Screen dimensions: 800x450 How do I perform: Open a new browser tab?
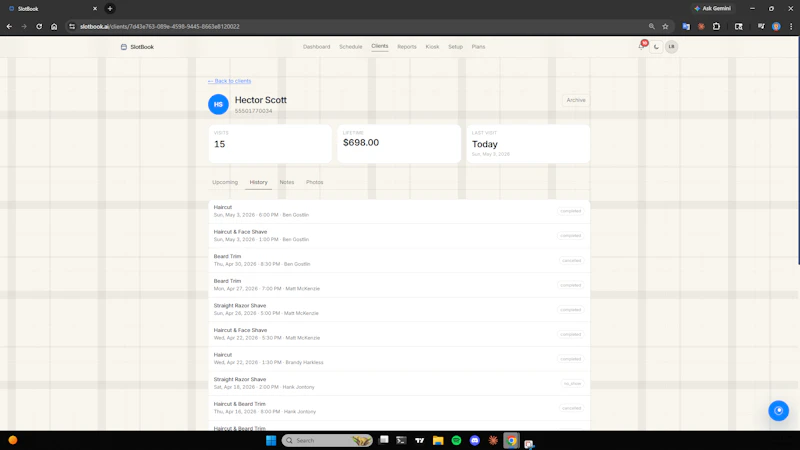(x=110, y=9)
